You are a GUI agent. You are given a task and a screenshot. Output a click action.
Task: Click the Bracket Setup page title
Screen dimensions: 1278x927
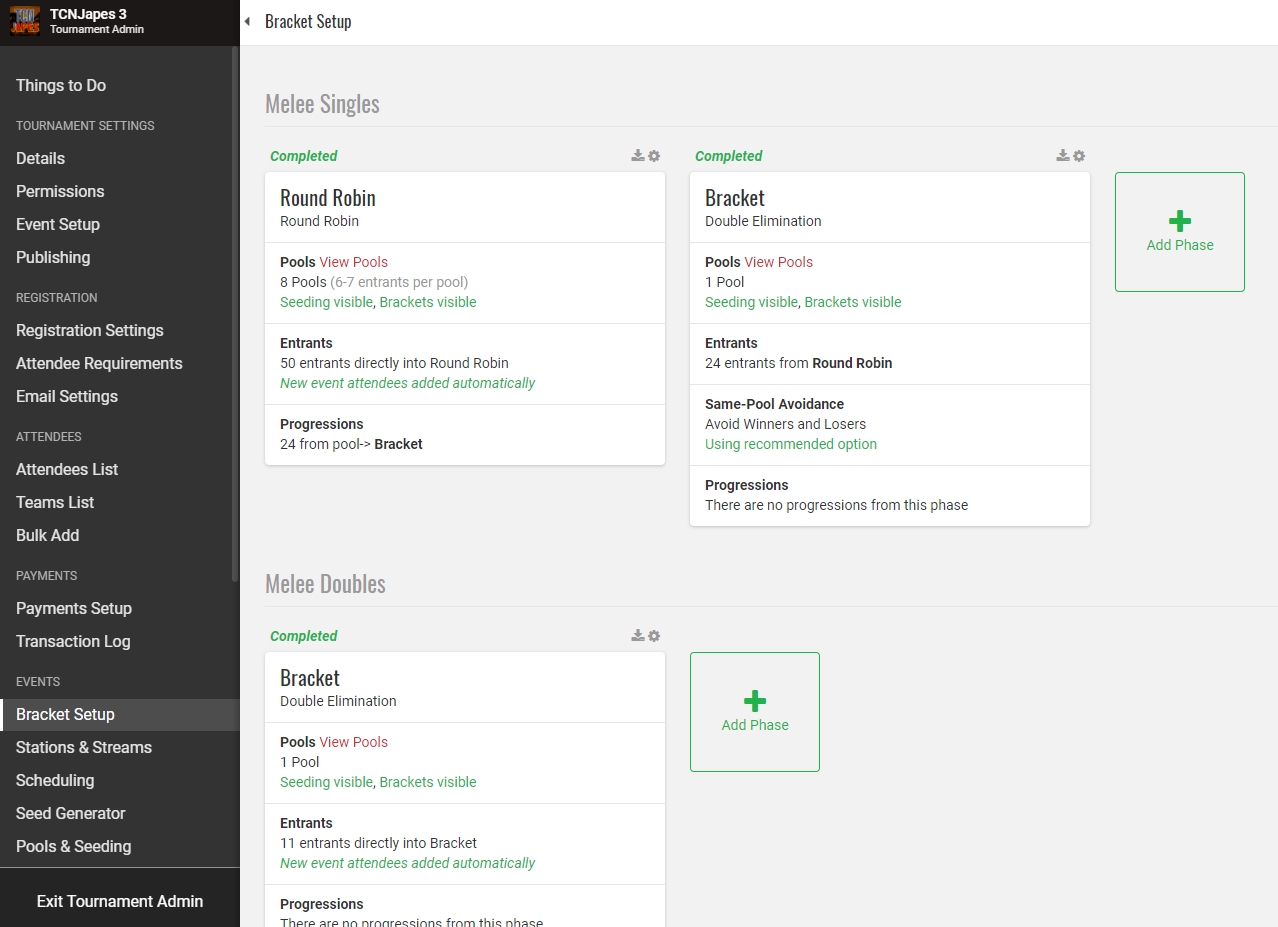click(308, 21)
